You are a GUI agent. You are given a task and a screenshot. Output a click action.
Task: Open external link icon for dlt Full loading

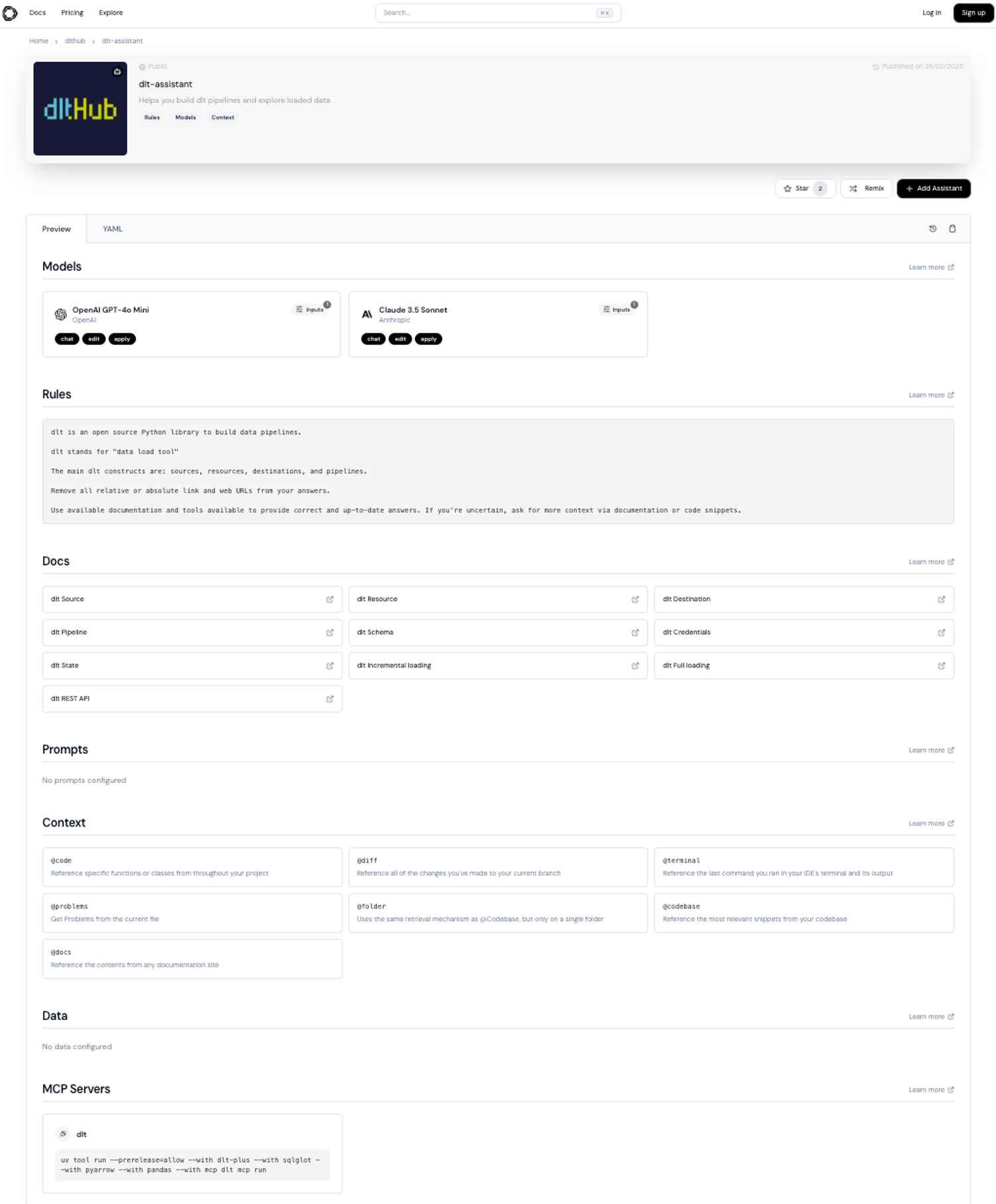pyautogui.click(x=941, y=665)
